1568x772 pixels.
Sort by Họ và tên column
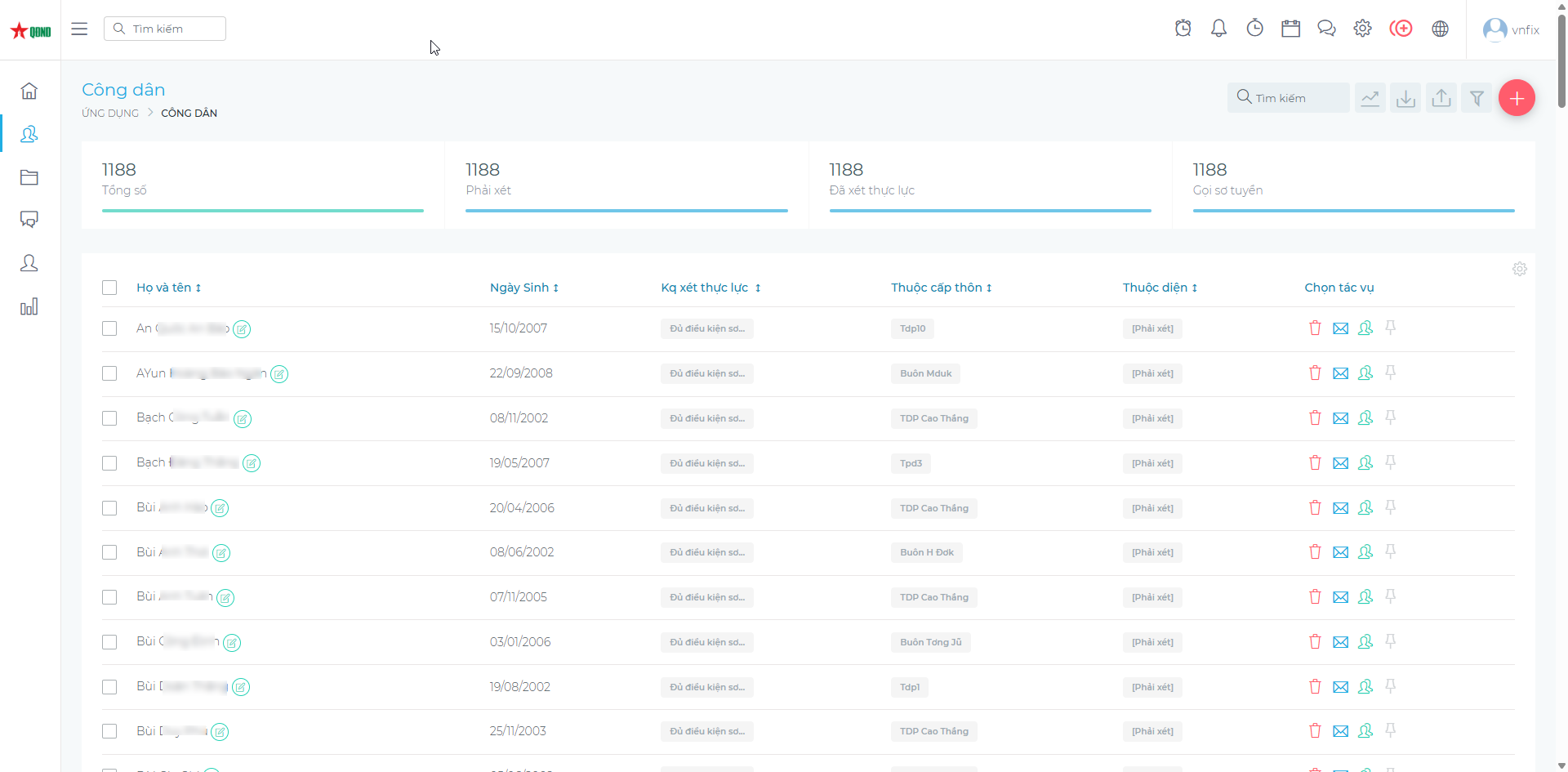click(x=169, y=288)
